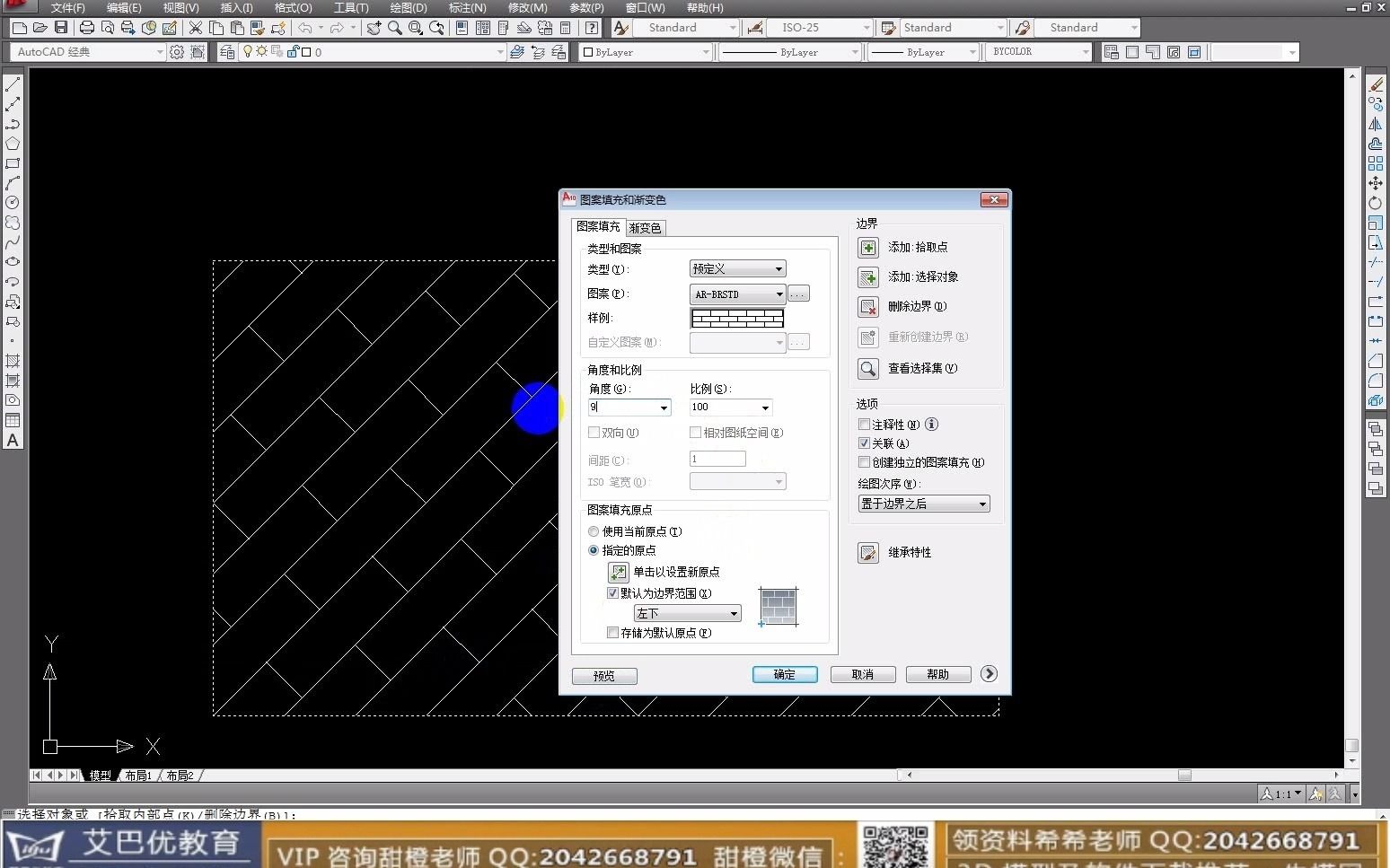Click the brick pattern sample swatch

click(737, 318)
